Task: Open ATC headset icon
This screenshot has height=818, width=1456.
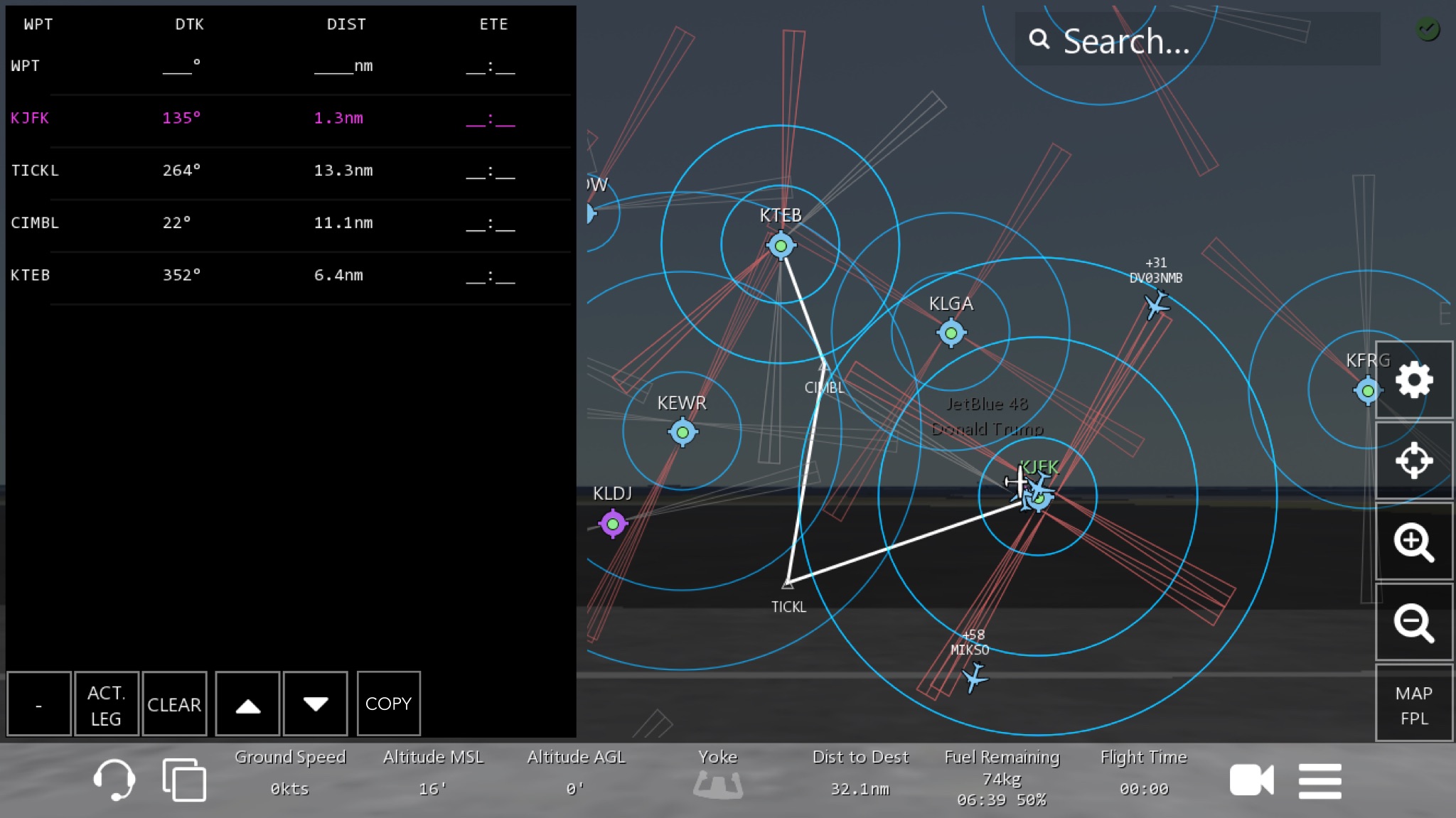Action: (x=114, y=779)
